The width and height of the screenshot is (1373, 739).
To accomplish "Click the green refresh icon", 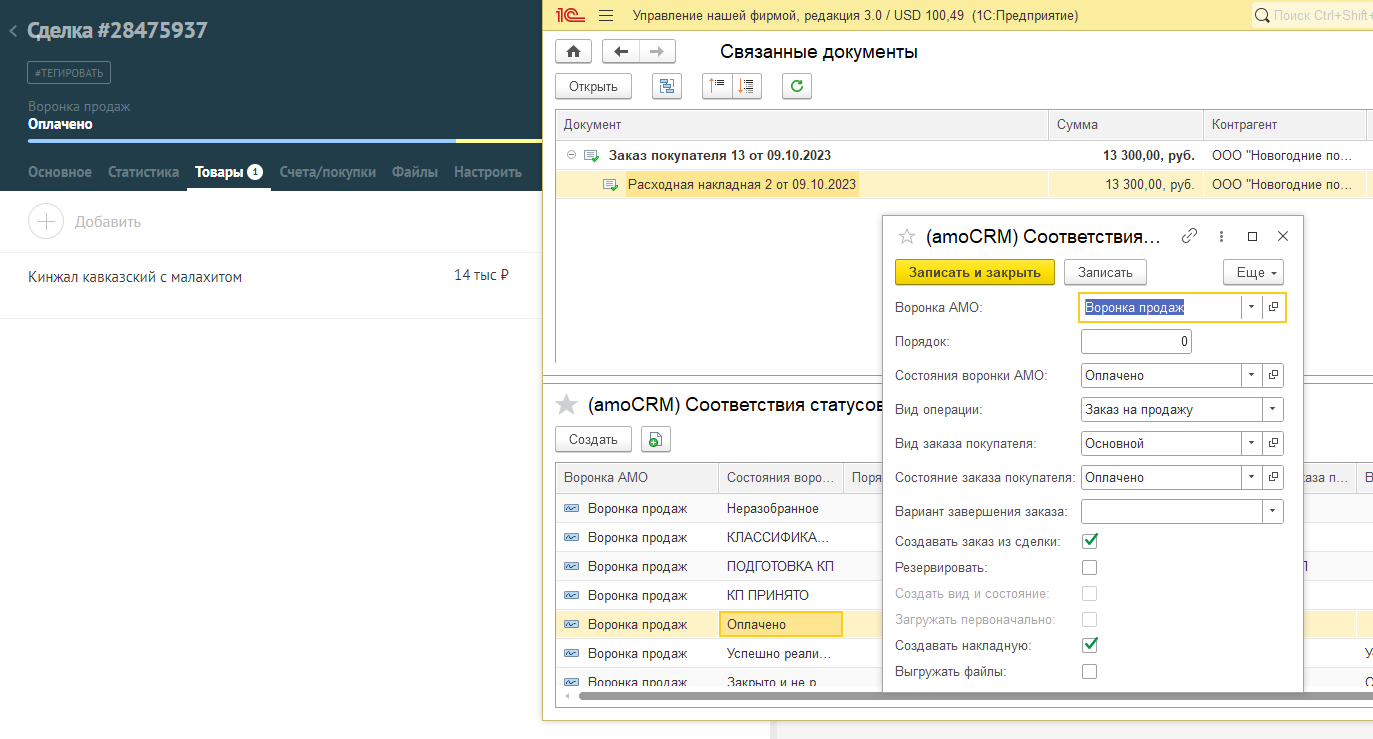I will tap(797, 86).
